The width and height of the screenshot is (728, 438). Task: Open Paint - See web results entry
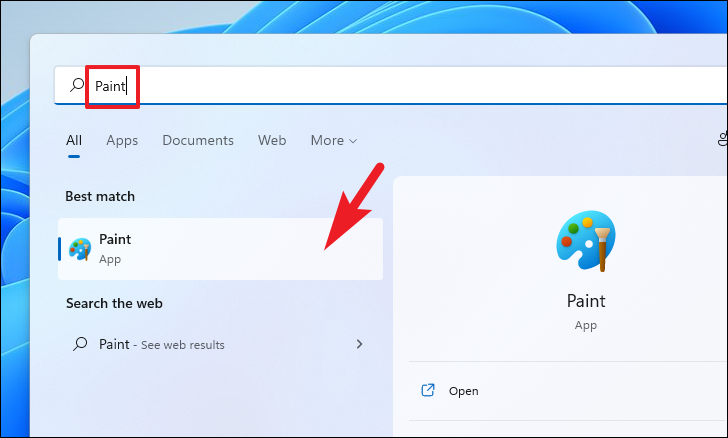(x=221, y=344)
